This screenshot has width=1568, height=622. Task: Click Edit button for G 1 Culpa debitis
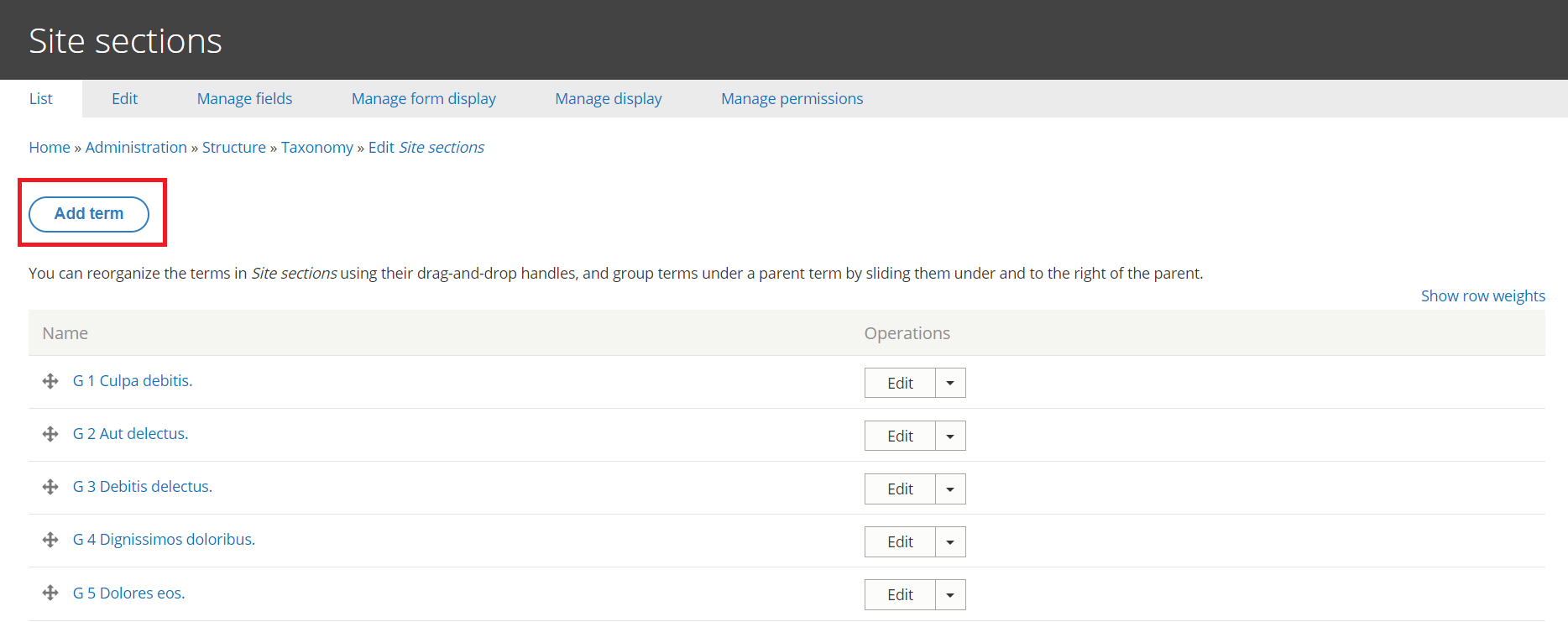[900, 383]
